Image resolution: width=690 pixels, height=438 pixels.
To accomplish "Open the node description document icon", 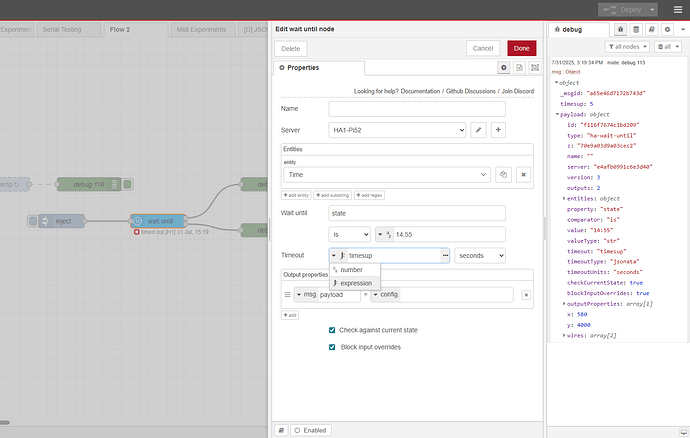I will pos(519,67).
